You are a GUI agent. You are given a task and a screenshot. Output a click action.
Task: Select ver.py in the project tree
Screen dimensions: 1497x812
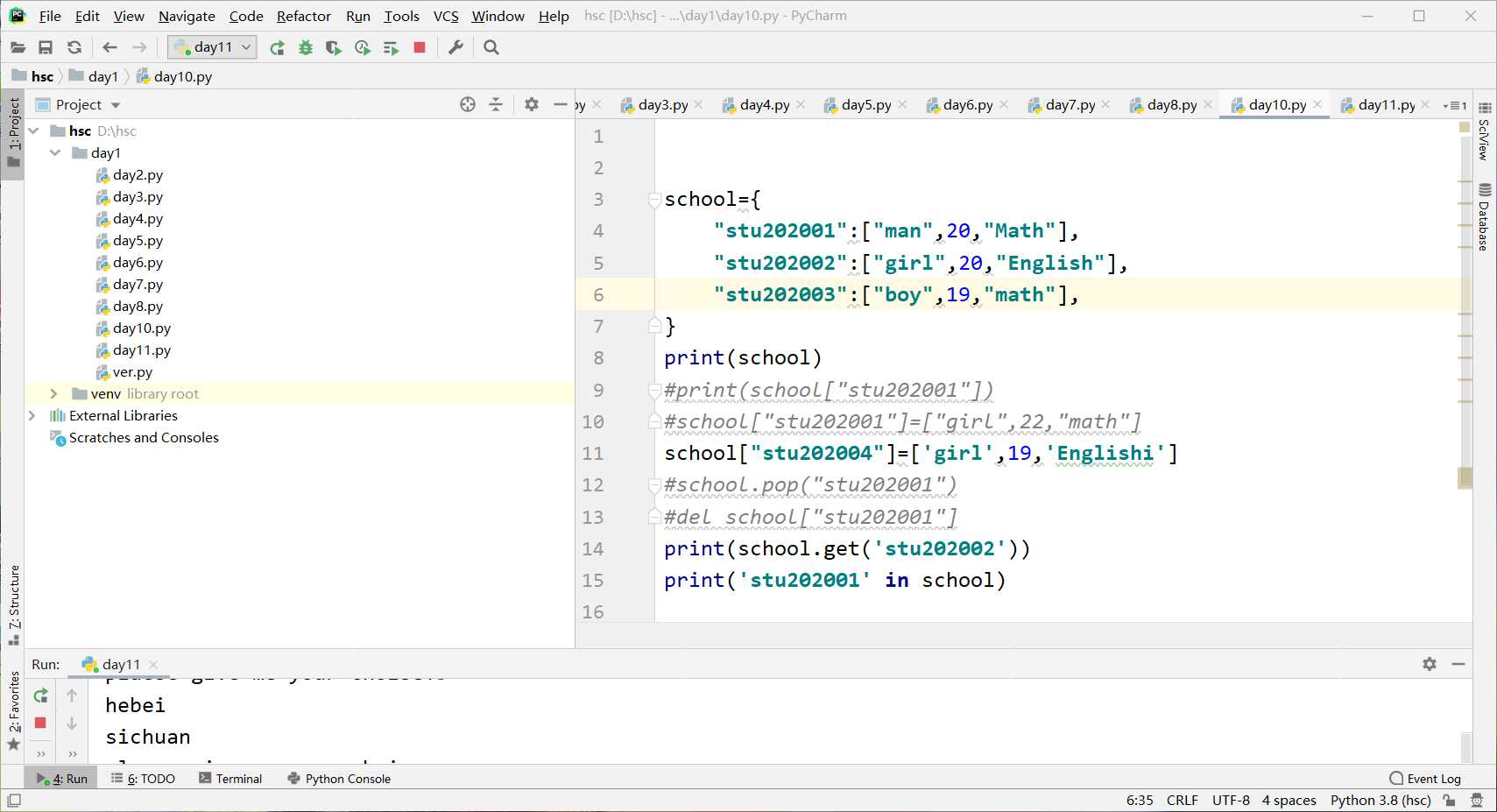[x=131, y=371]
